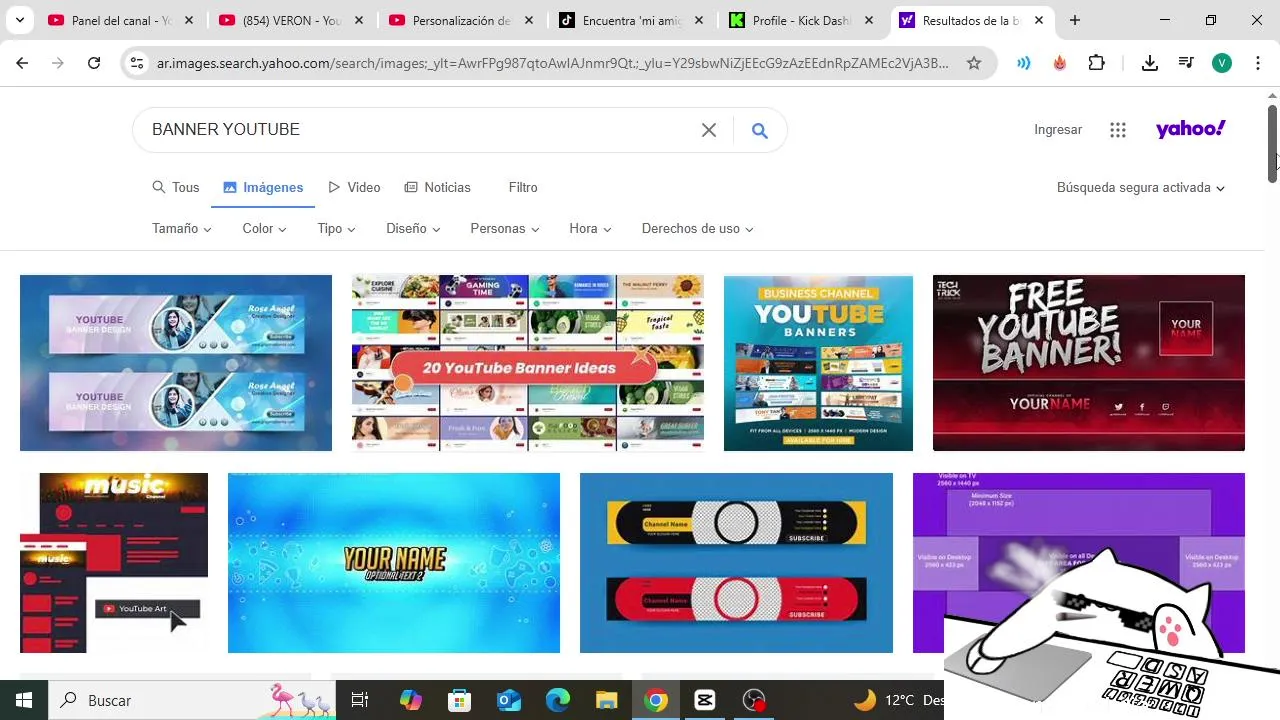Viewport: 1280px width, 720px height.
Task: Open the green V profile avatar
Action: click(x=1222, y=63)
